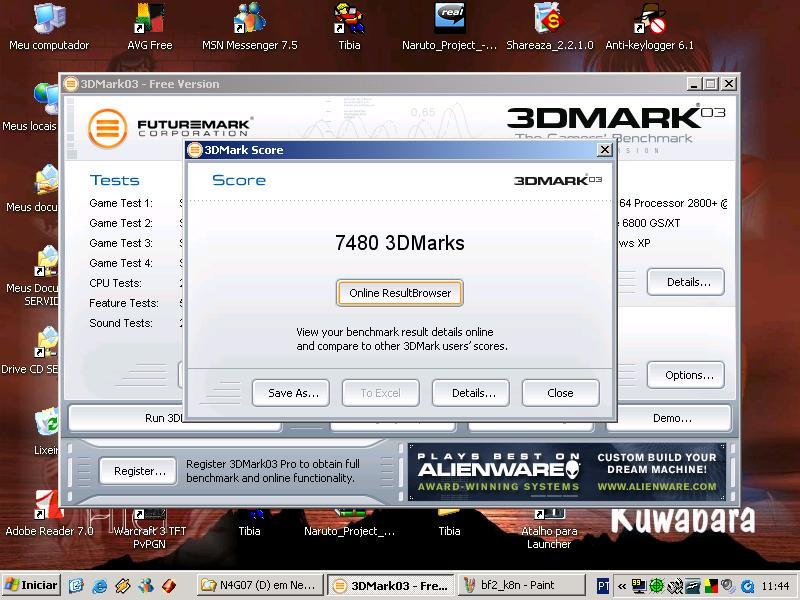Open the Iniciar start menu
Viewport: 800px width, 600px height.
(31, 585)
